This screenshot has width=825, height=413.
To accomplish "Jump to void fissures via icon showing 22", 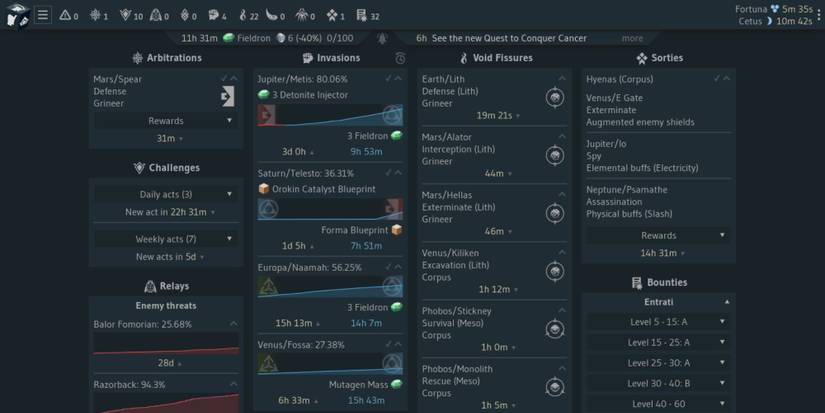I will (x=248, y=16).
